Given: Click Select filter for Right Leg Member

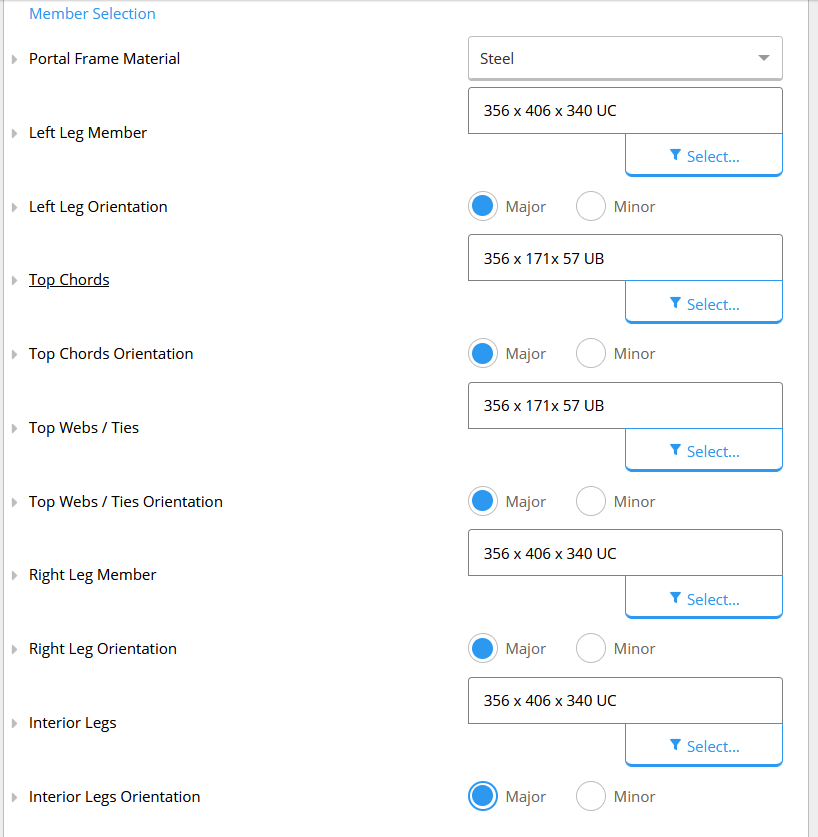Looking at the screenshot, I should click(x=704, y=597).
